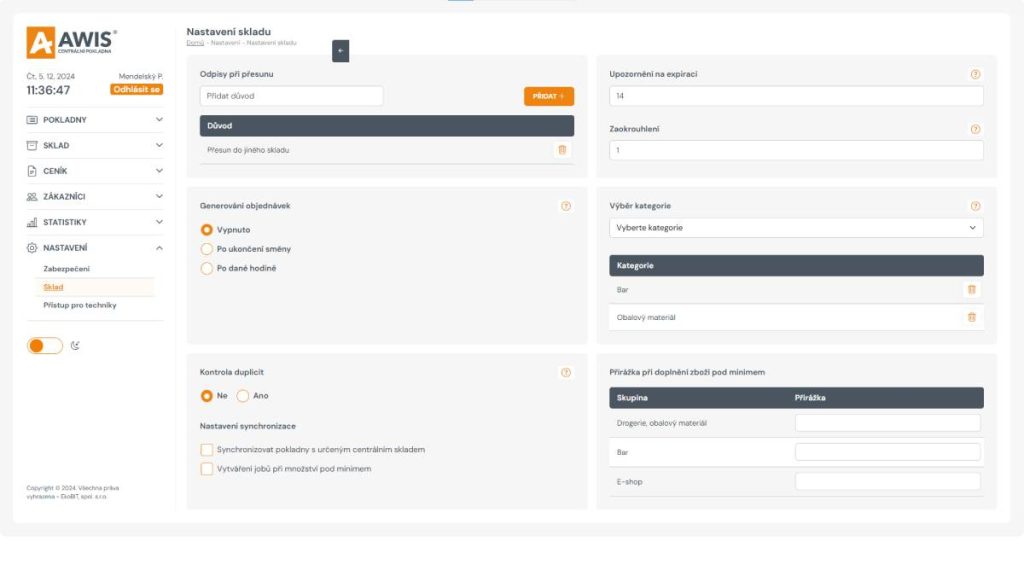Expand the POKLADNY menu section
The height and width of the screenshot is (576, 1024).
click(x=94, y=120)
